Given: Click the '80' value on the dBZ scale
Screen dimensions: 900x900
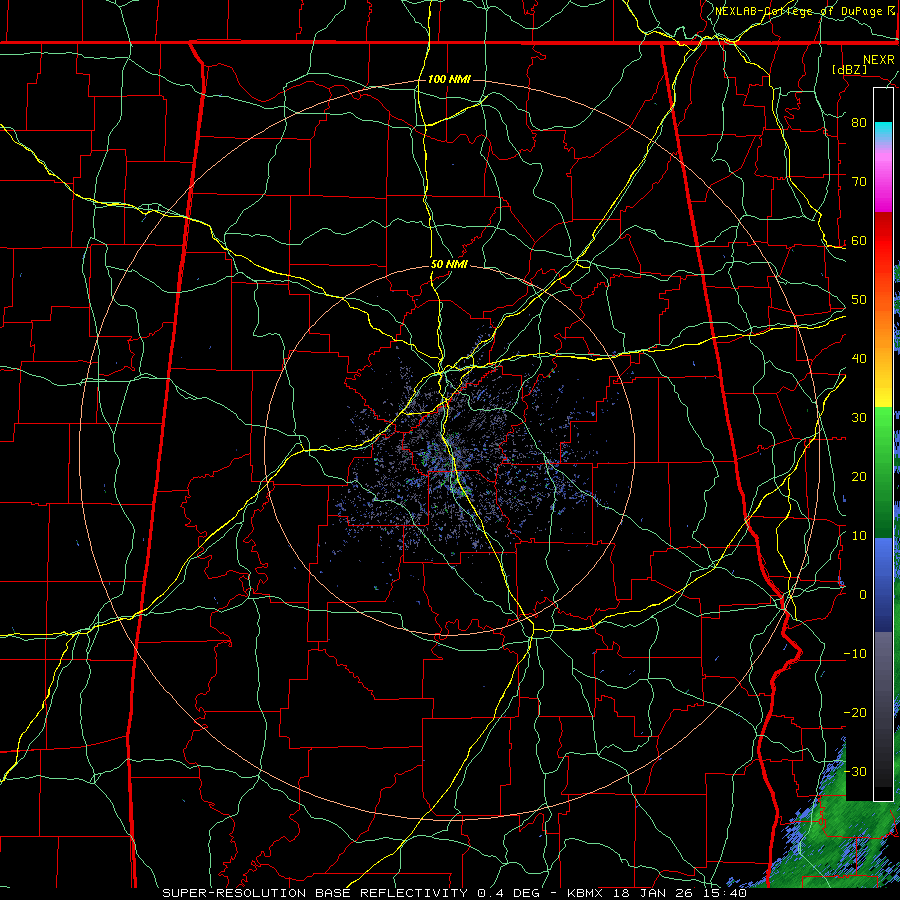Looking at the screenshot, I should click(x=859, y=123).
